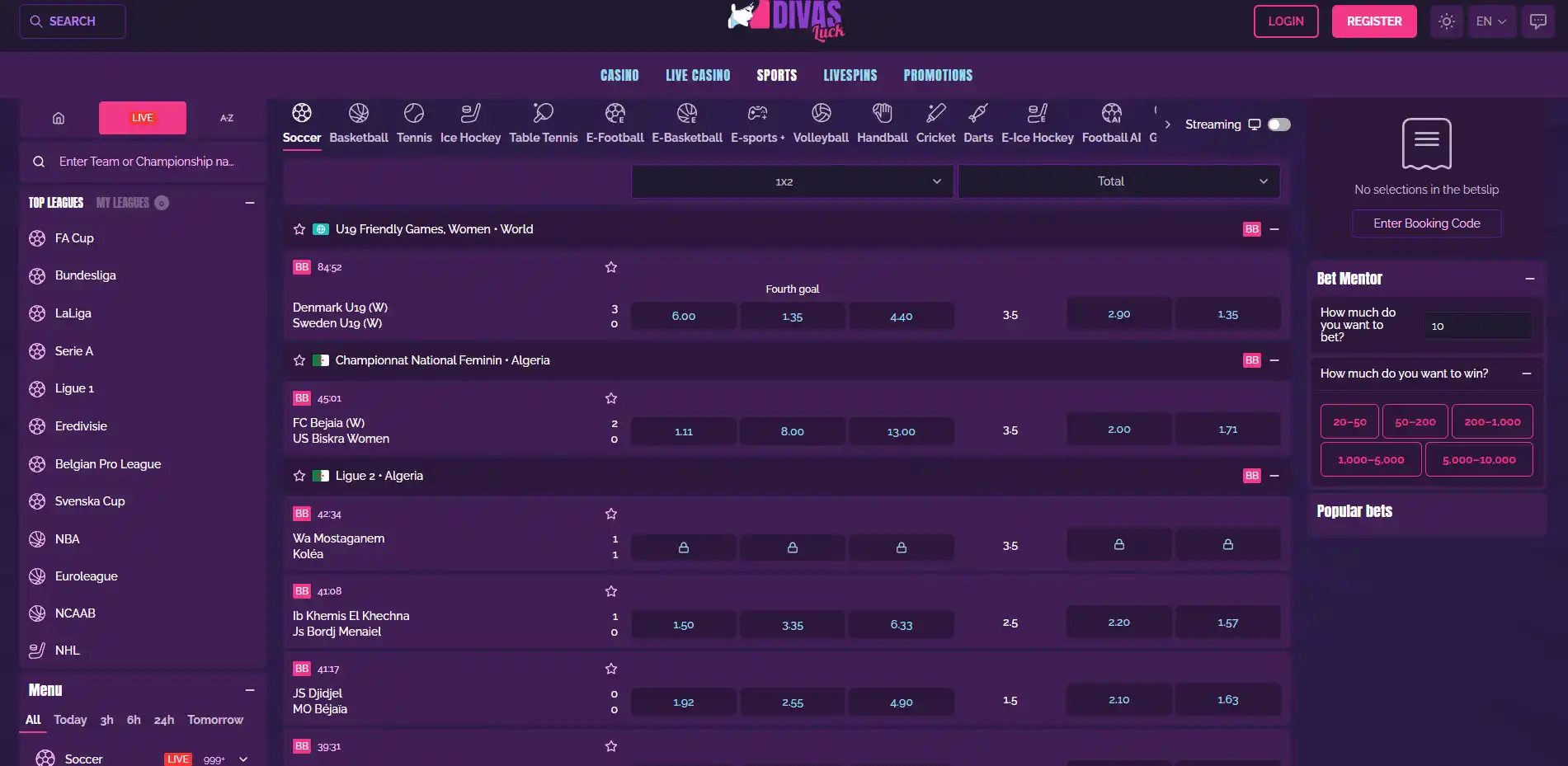Screen dimensions: 1568x766
Task: Open the Total market dropdown
Action: pyautogui.click(x=1118, y=181)
